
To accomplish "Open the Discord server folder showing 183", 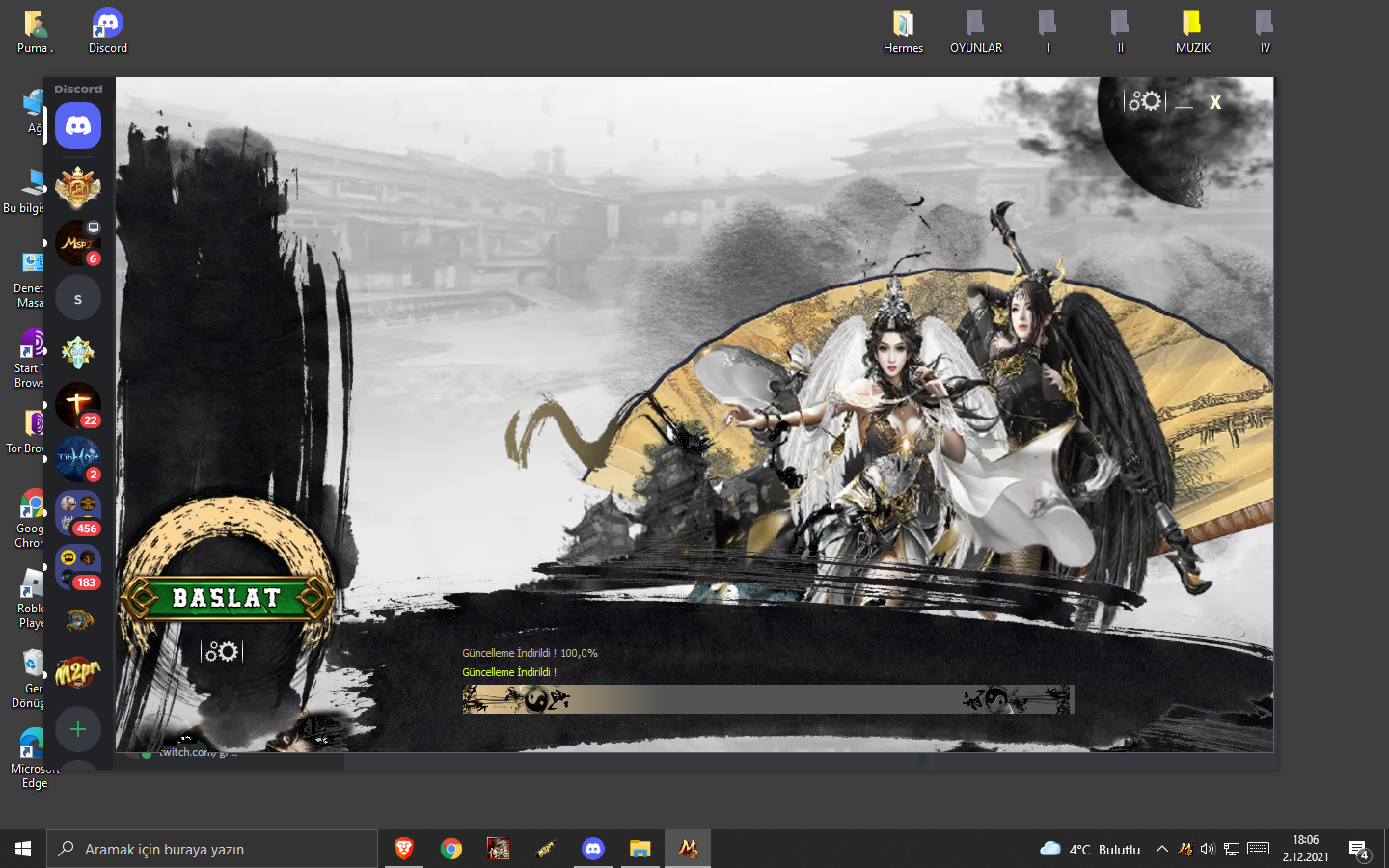I will click(x=78, y=567).
